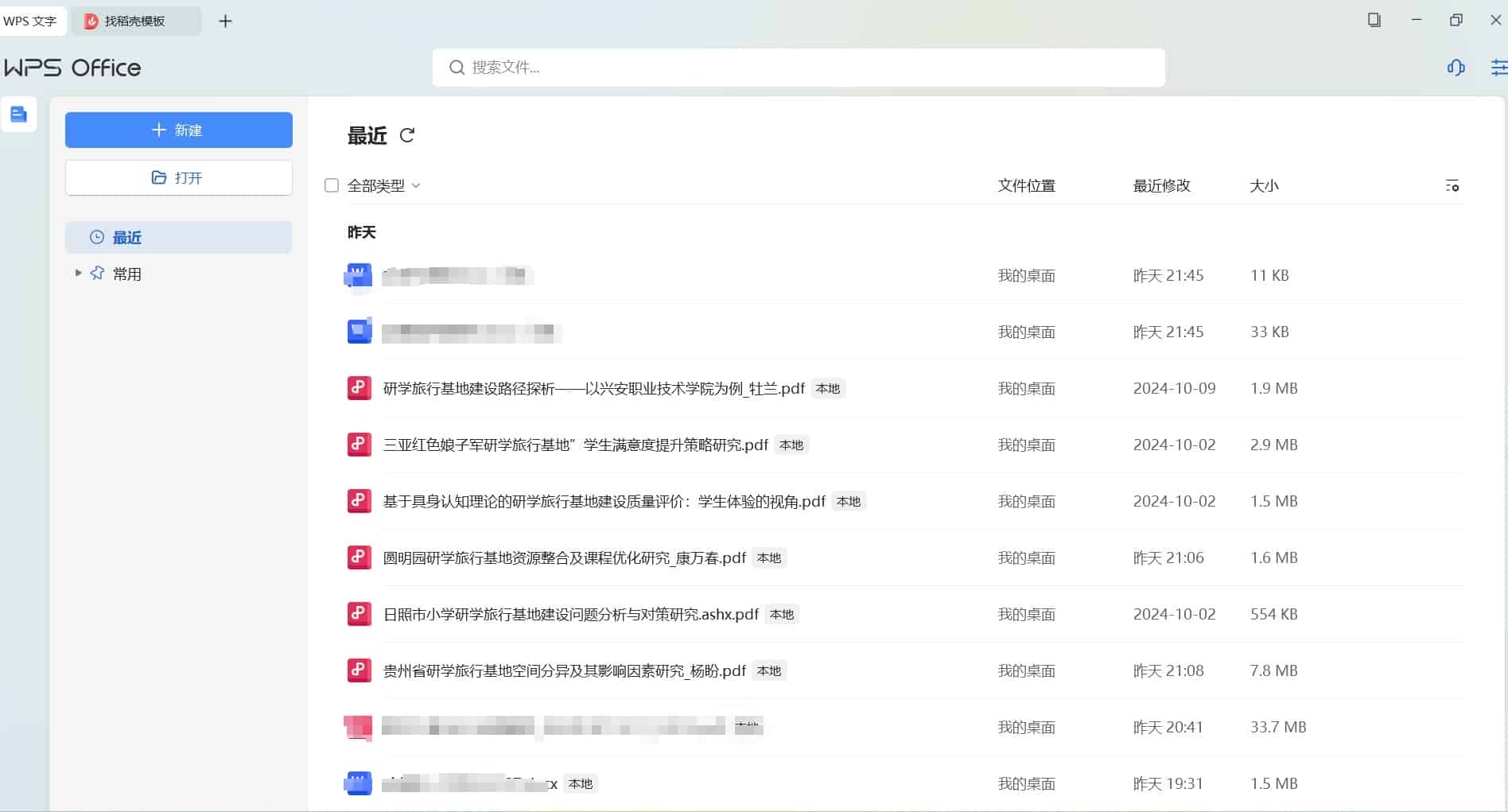This screenshot has height=812, width=1508.
Task: Click the filter-sort icon above the file list
Action: tap(1452, 185)
